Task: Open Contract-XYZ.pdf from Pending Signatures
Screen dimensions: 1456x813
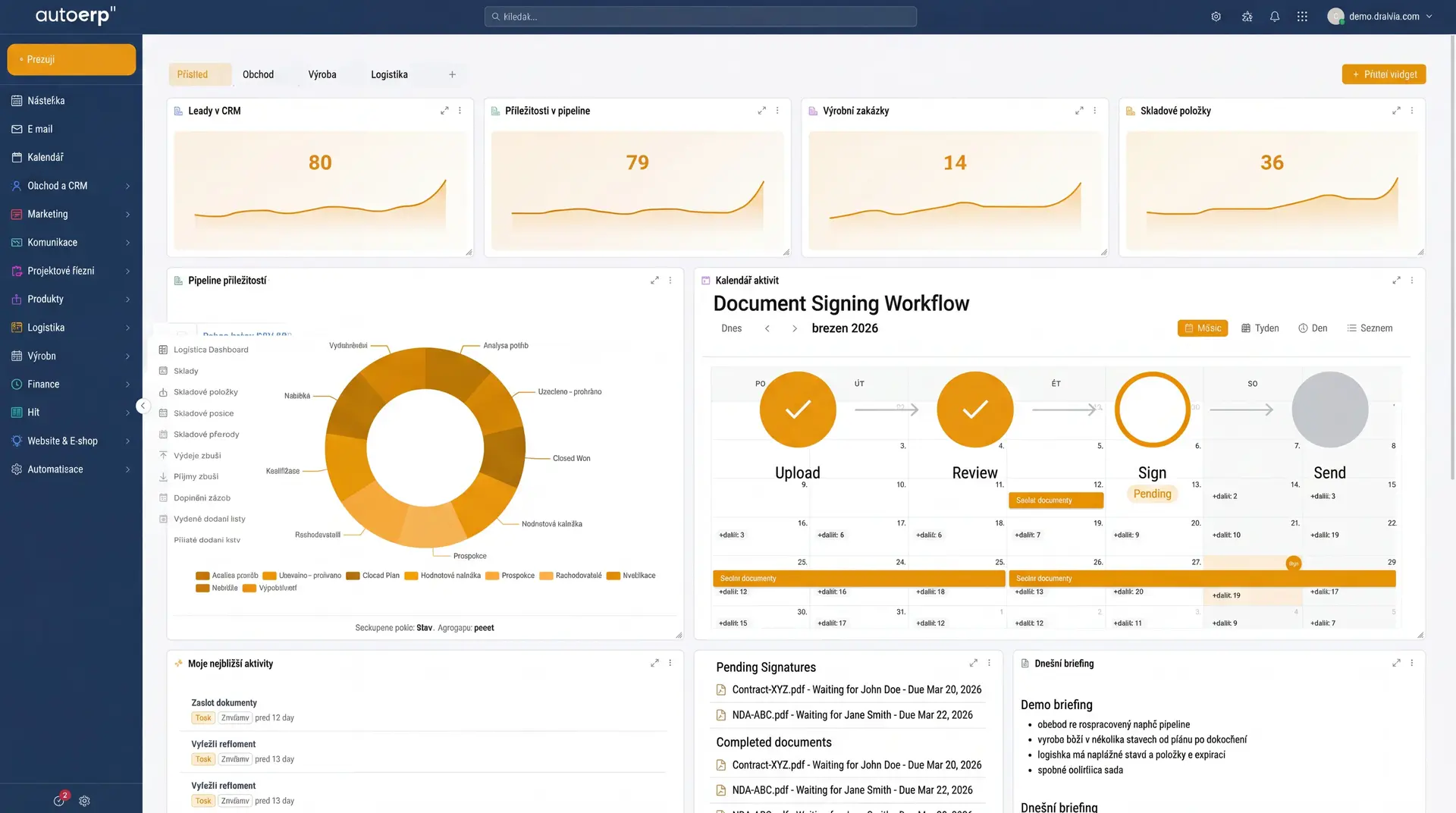Action: click(856, 689)
